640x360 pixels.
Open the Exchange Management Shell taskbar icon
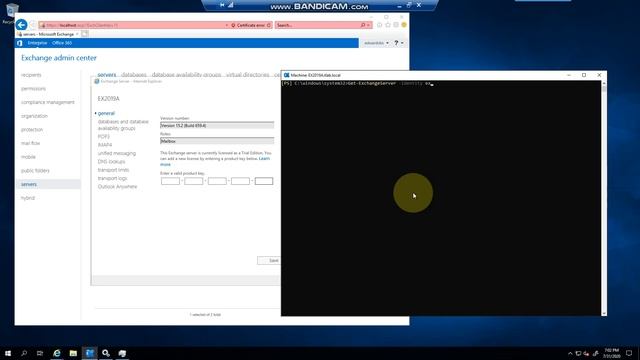coord(89,353)
